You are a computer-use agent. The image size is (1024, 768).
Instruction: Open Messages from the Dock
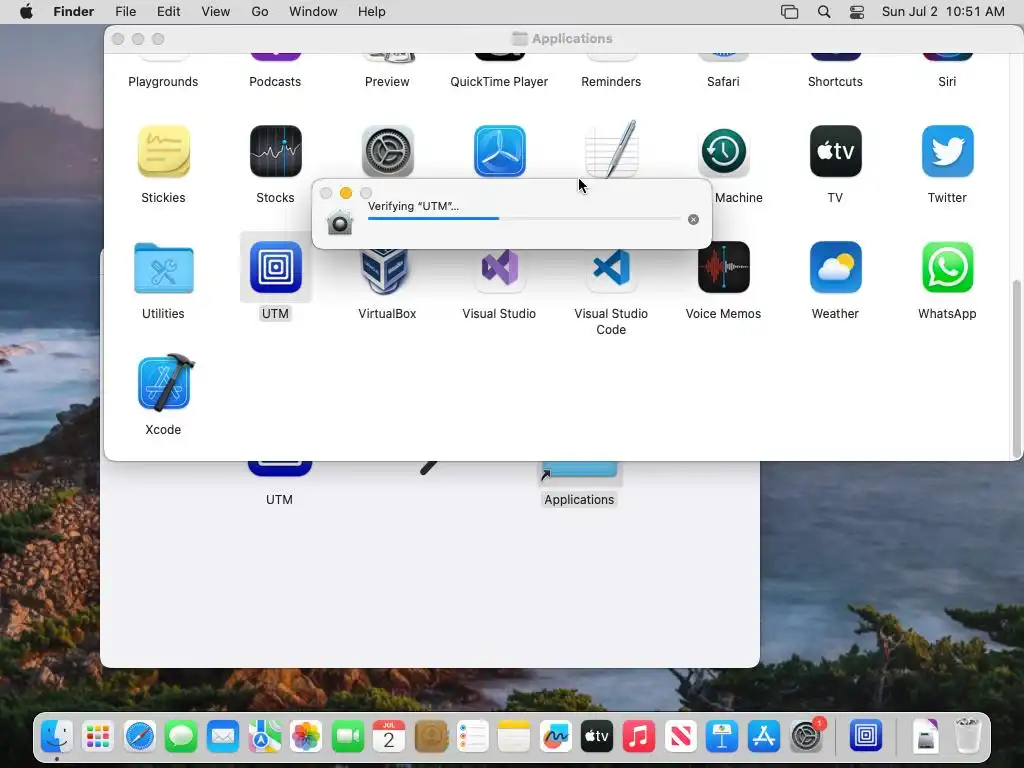[181, 737]
